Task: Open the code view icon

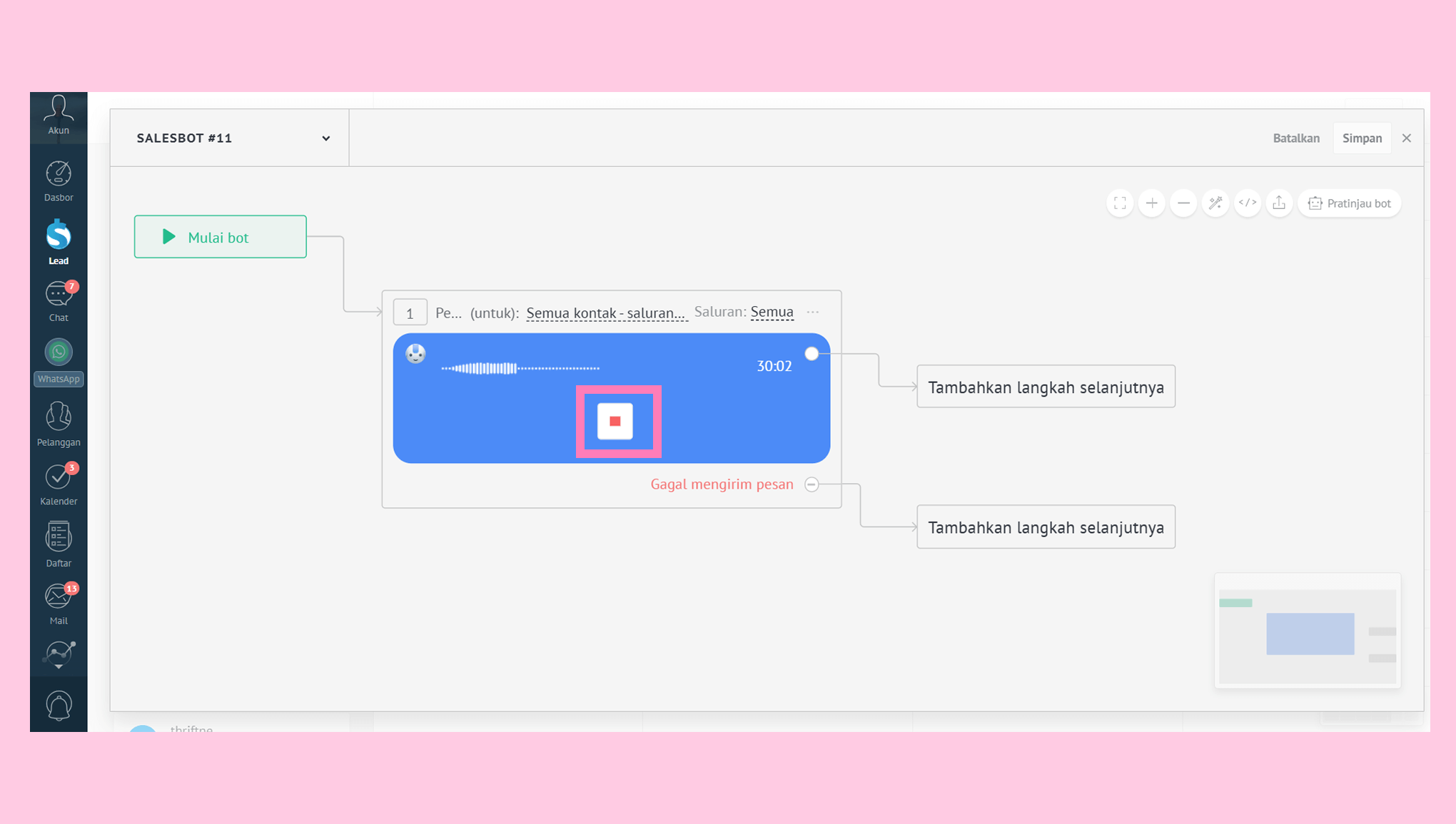Action: 1248,203
